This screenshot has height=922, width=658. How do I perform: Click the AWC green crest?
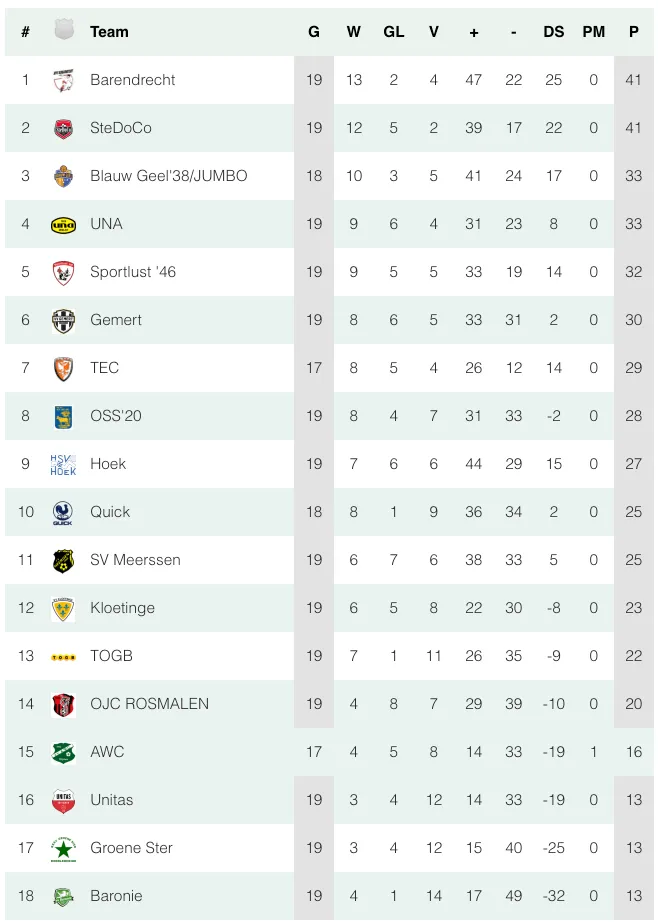coord(63,752)
